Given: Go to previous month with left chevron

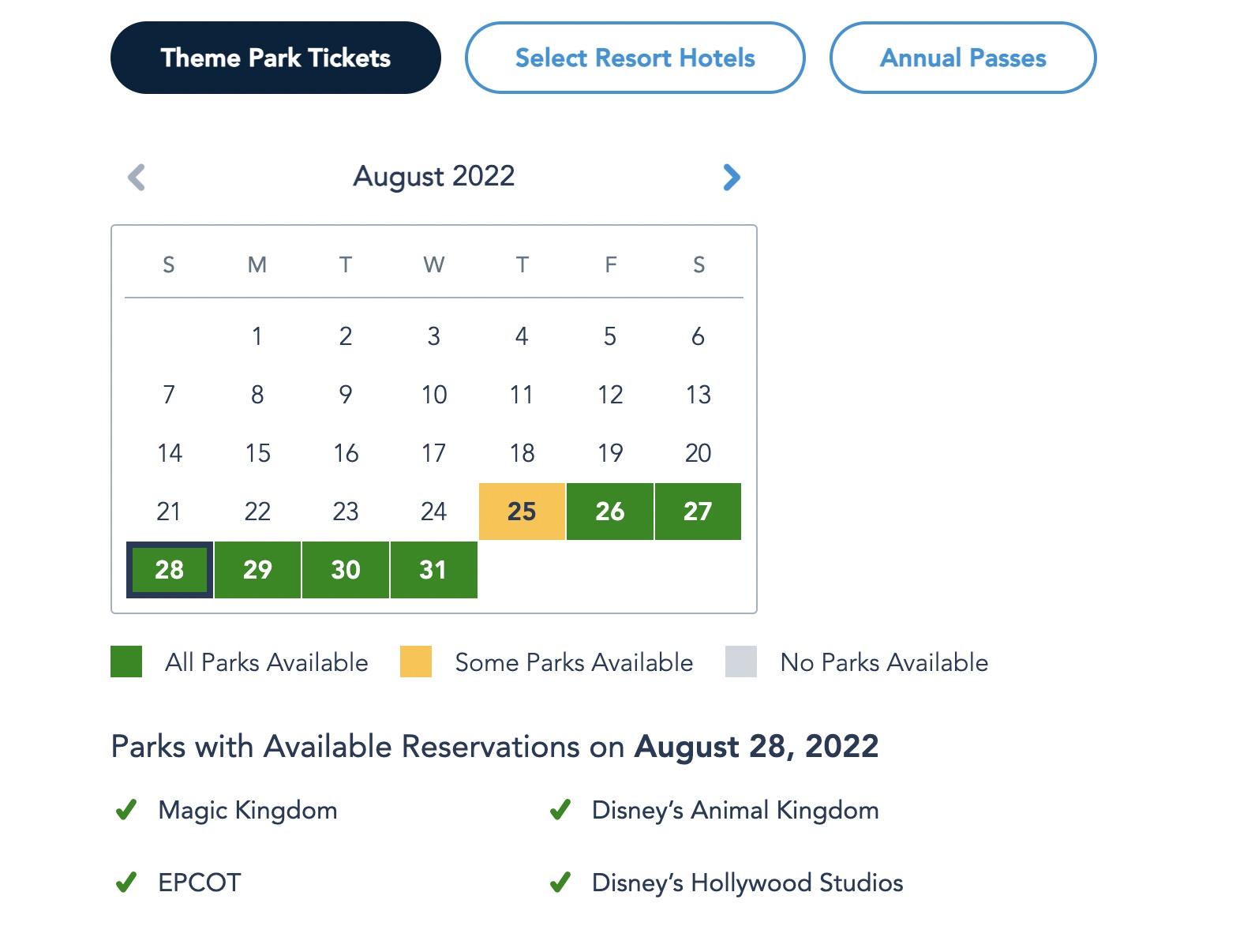Looking at the screenshot, I should click(x=137, y=178).
